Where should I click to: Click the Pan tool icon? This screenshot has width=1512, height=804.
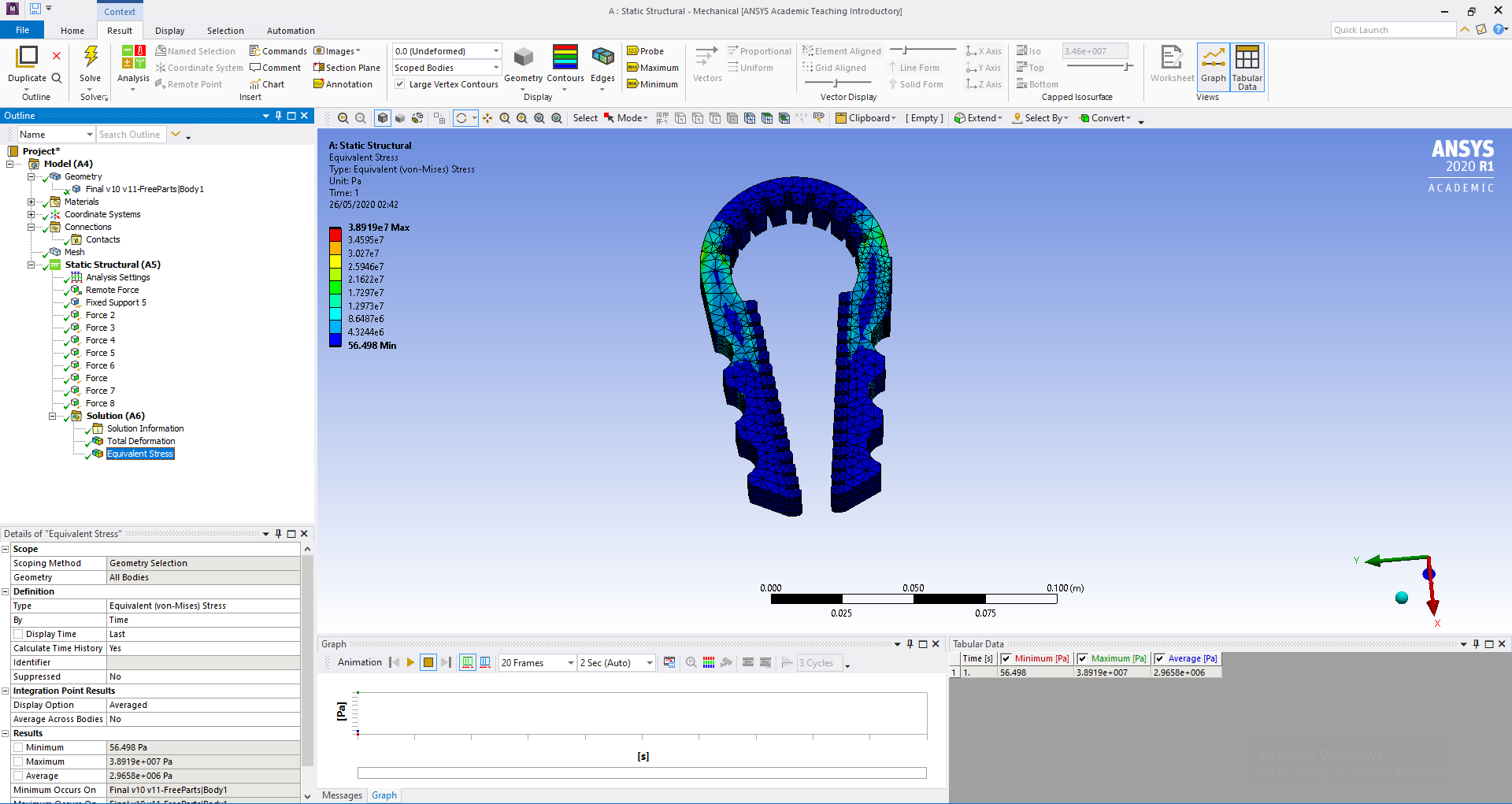pos(487,118)
